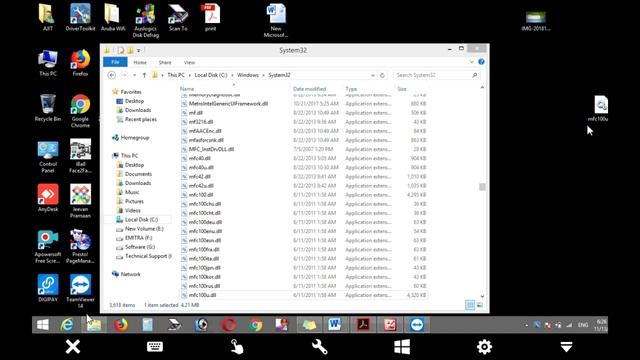The height and width of the screenshot is (360, 640).
Task: Switch to Word on the taskbar
Action: tap(335, 325)
